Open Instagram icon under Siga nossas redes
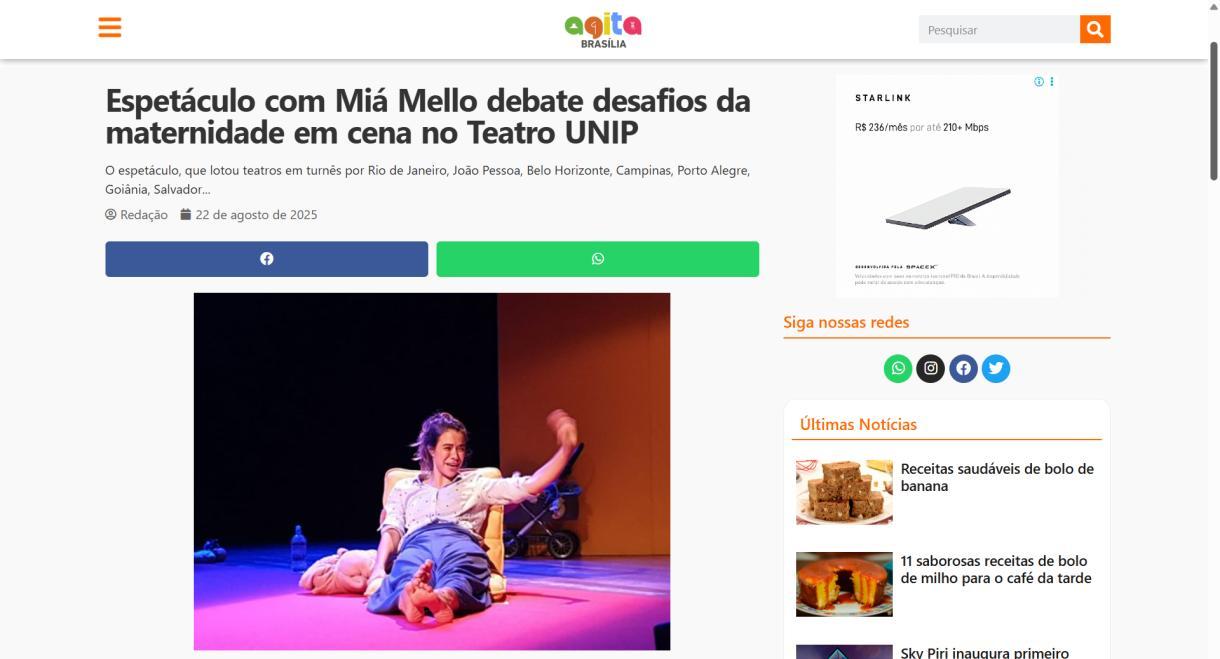The image size is (1220, 659). 930,369
